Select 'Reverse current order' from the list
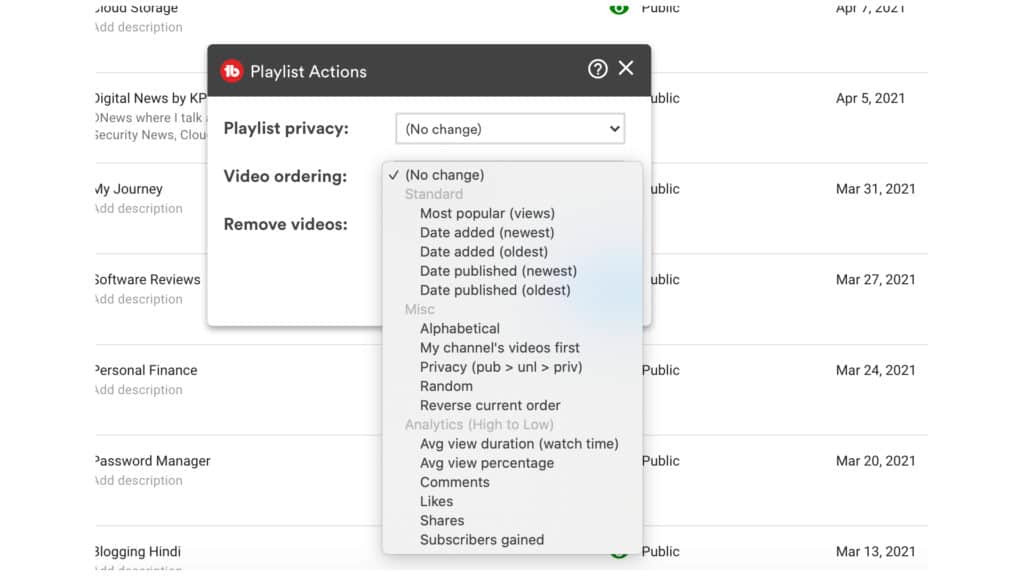Viewport: 1024px width, 576px height. tap(489, 405)
